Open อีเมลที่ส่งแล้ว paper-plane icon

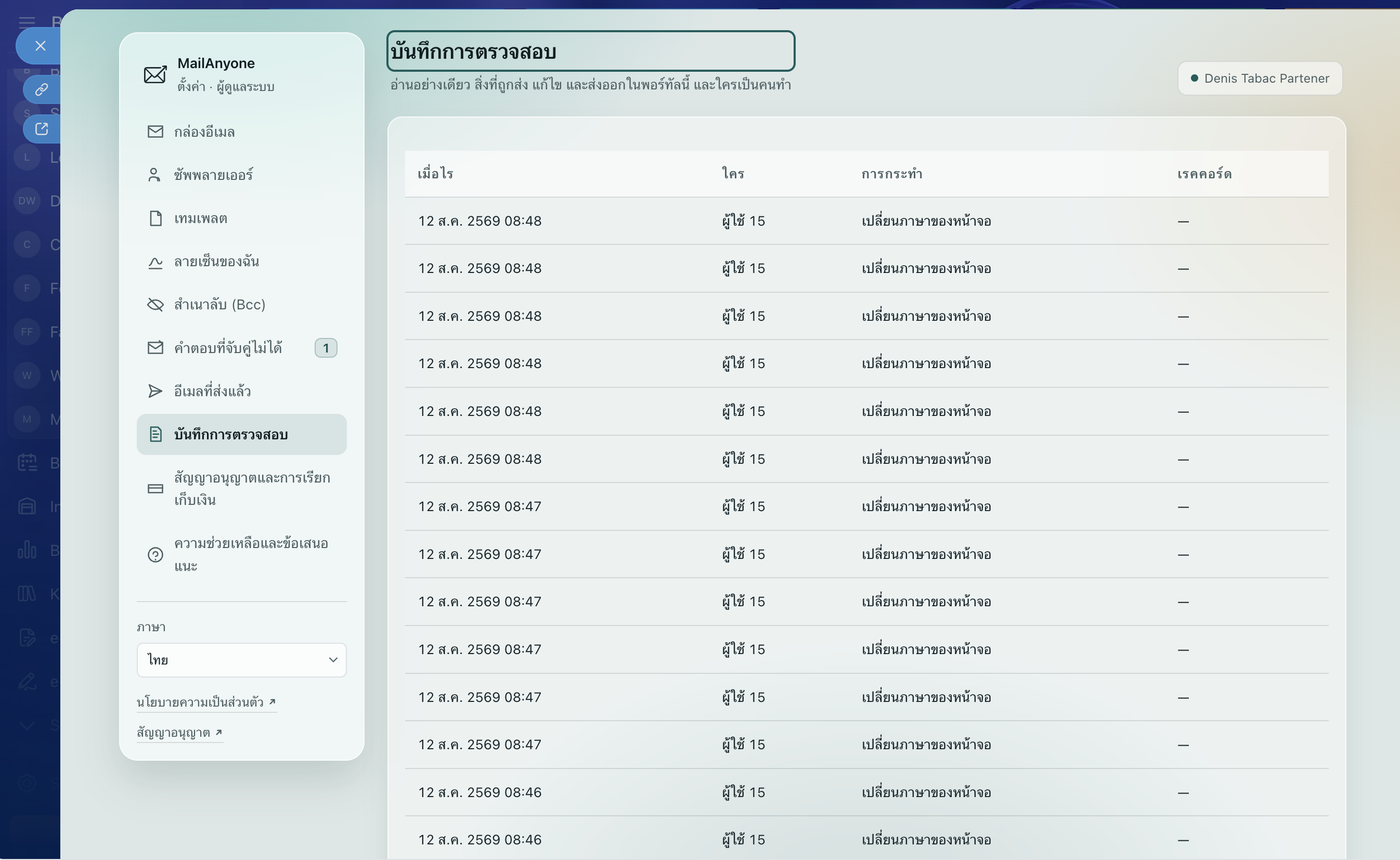point(155,392)
